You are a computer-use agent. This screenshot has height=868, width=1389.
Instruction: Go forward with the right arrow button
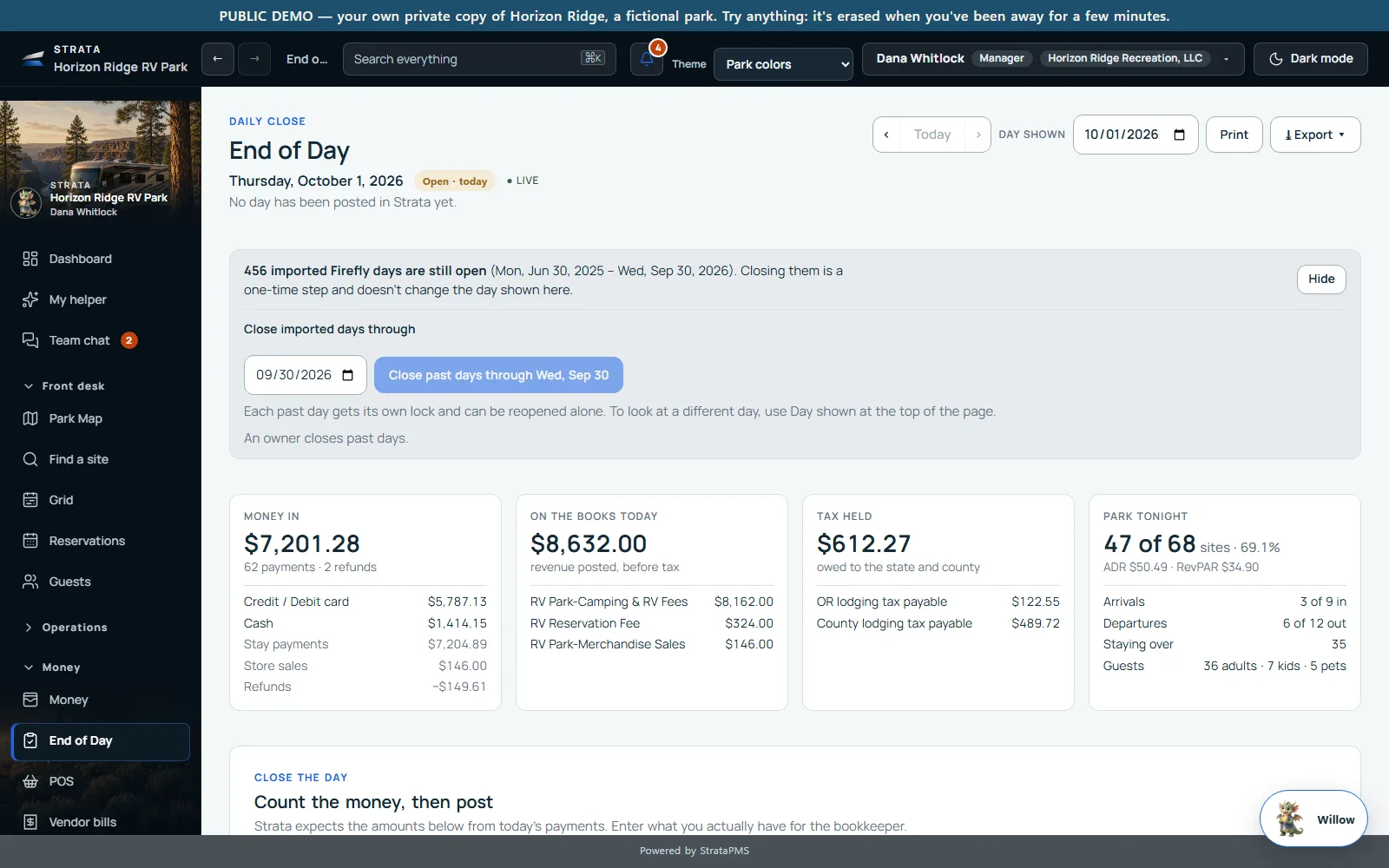coord(254,59)
